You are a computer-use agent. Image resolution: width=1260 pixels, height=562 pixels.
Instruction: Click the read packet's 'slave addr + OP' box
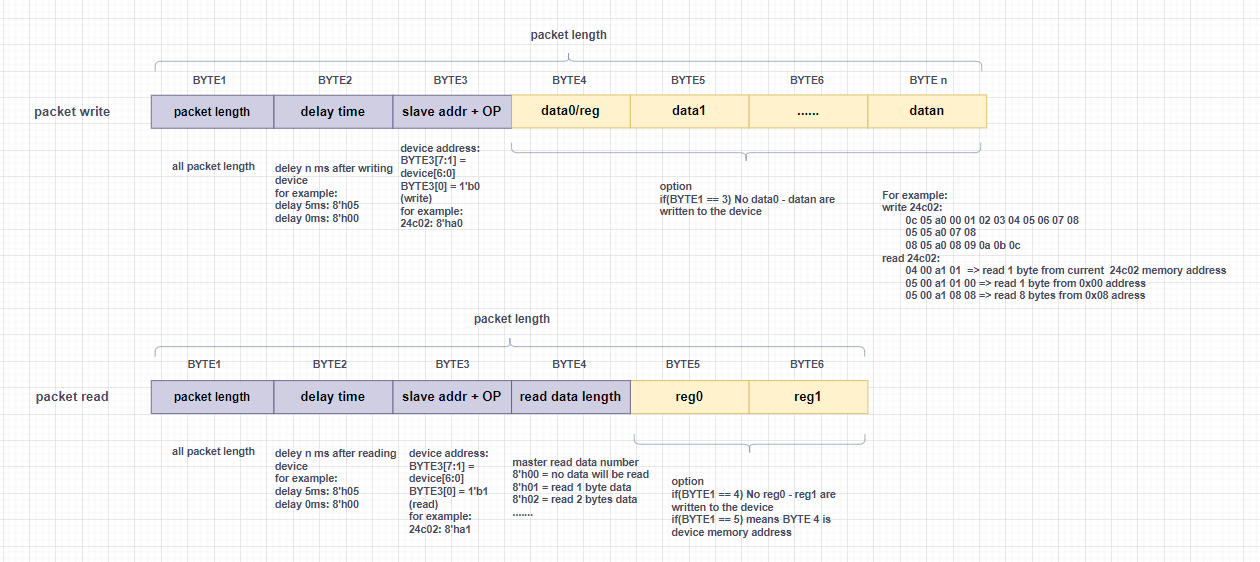pos(452,397)
